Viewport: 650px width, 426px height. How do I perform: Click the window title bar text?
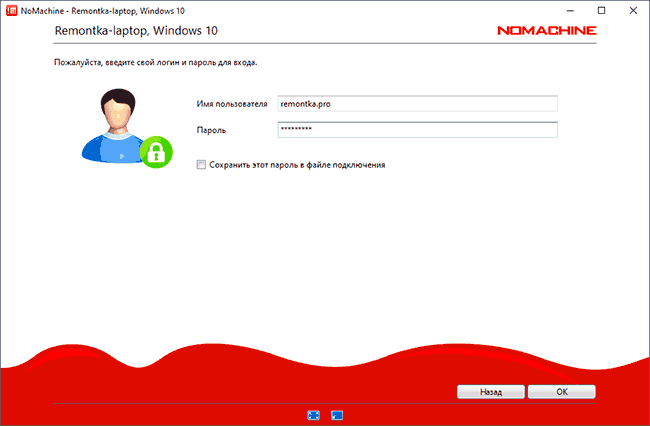pyautogui.click(x=102, y=8)
